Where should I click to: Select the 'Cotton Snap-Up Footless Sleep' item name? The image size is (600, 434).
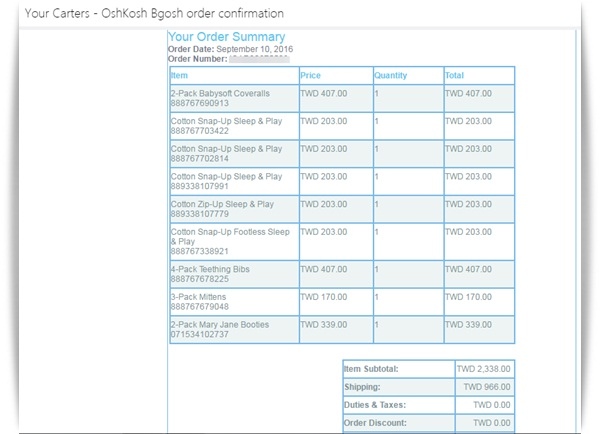pyautogui.click(x=230, y=232)
